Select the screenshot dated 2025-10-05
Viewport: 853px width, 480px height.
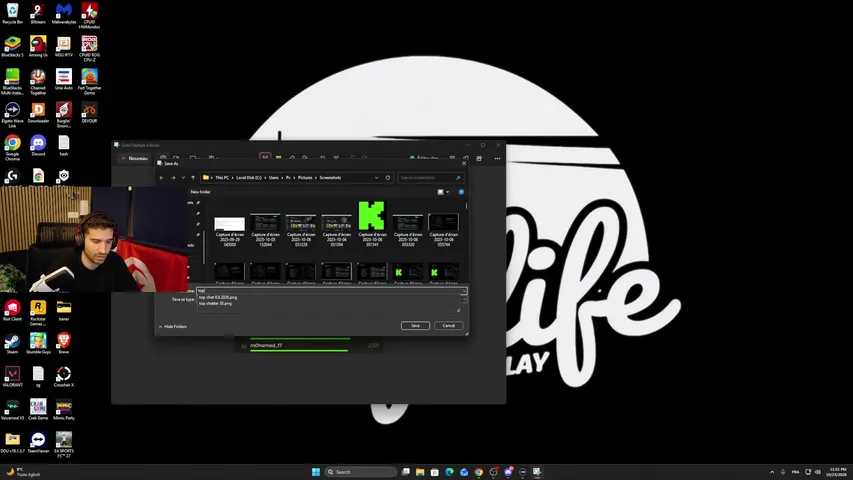pyautogui.click(x=265, y=230)
